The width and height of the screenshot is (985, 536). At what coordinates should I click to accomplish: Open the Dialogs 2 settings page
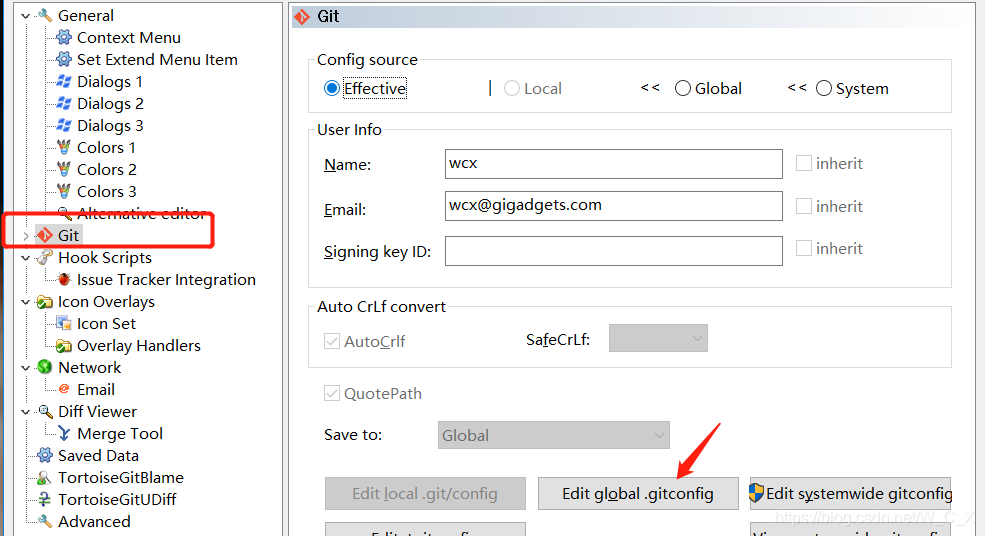[110, 104]
